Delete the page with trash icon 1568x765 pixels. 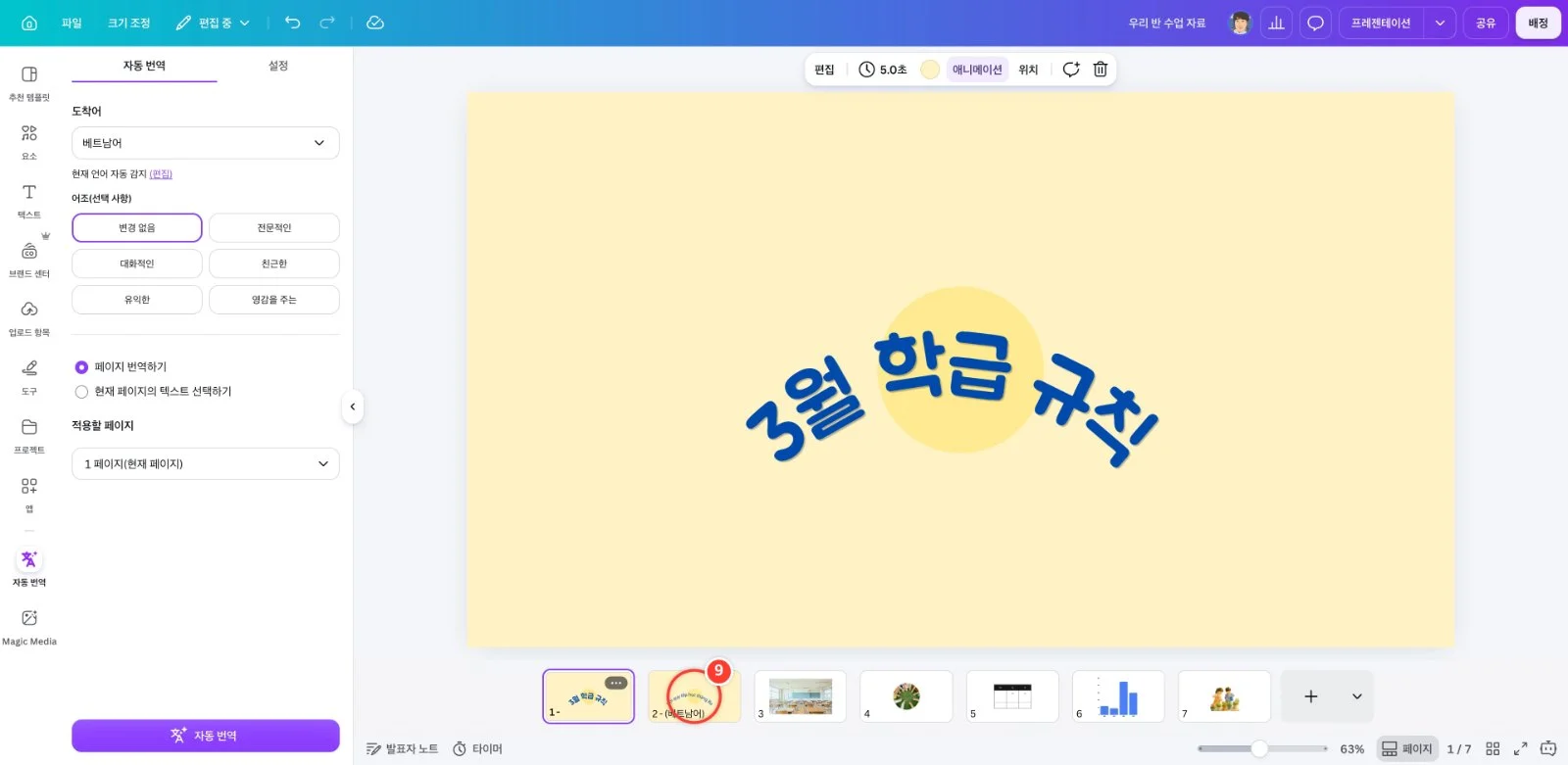1101,70
